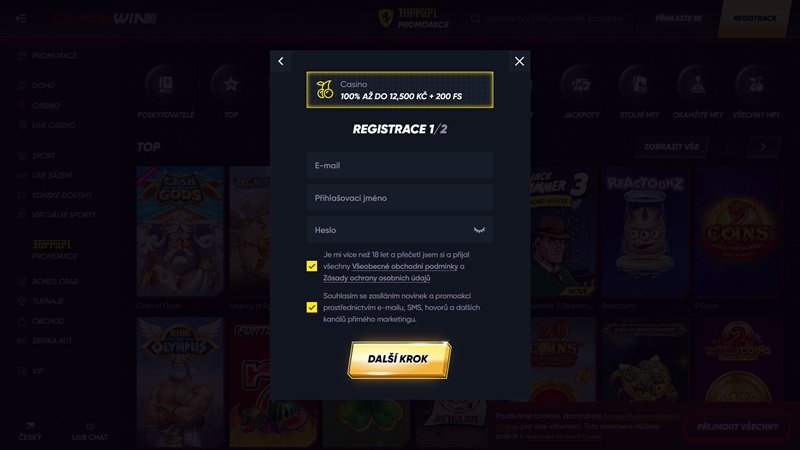Select the Casino bonus offer banner
800x450 pixels.
(400, 90)
